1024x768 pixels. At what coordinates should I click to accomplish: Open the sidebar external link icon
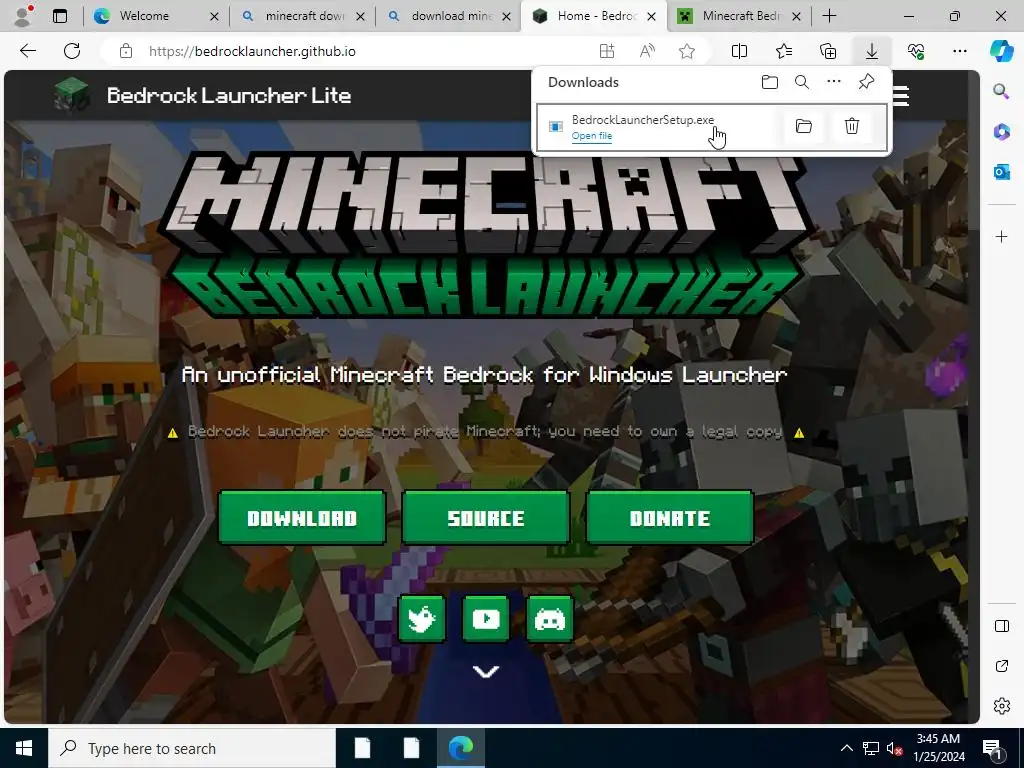click(1001, 666)
